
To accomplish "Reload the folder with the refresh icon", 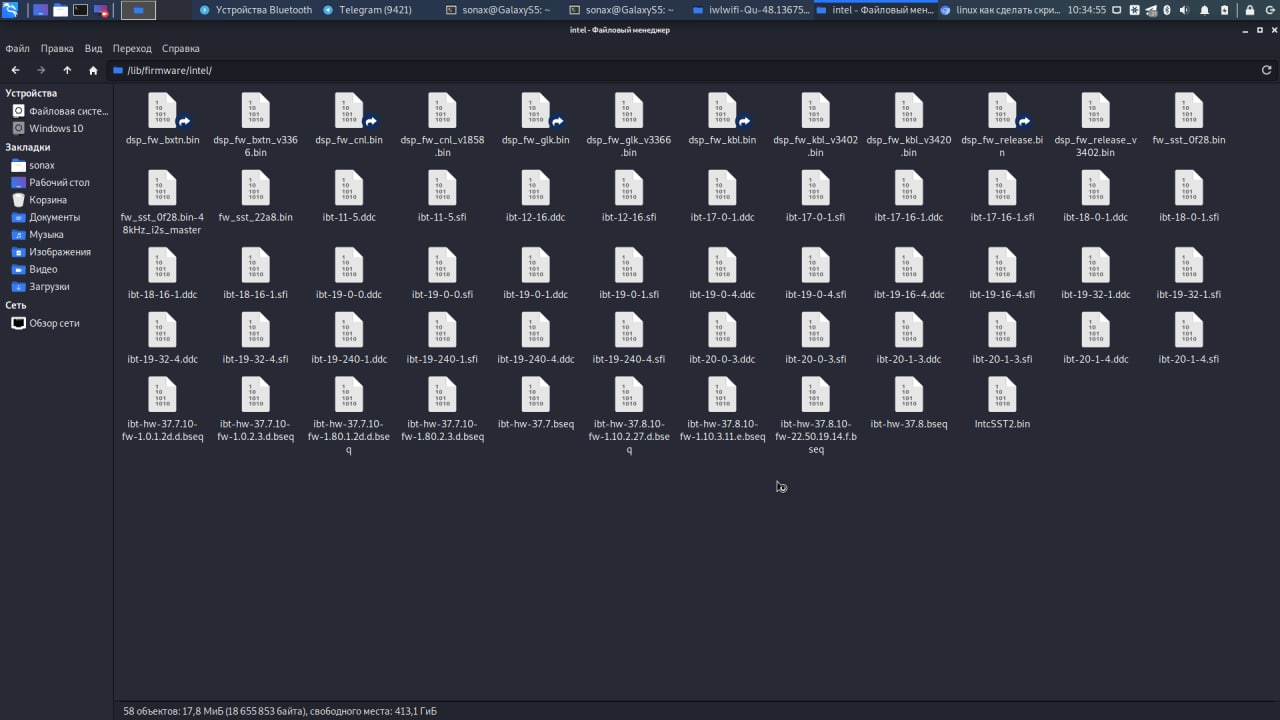I will (x=1266, y=70).
